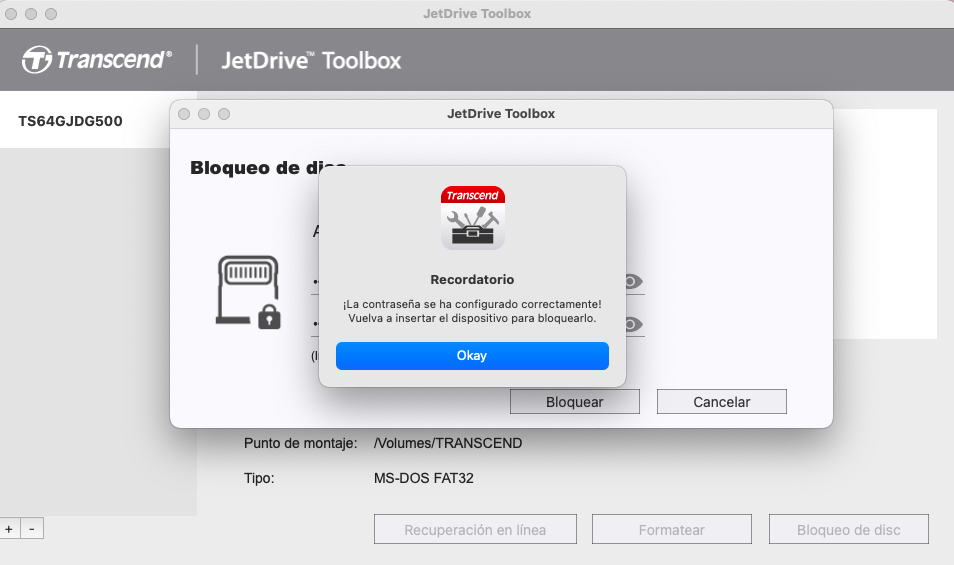Click the MS-DOS FAT32 type value

coord(423,479)
